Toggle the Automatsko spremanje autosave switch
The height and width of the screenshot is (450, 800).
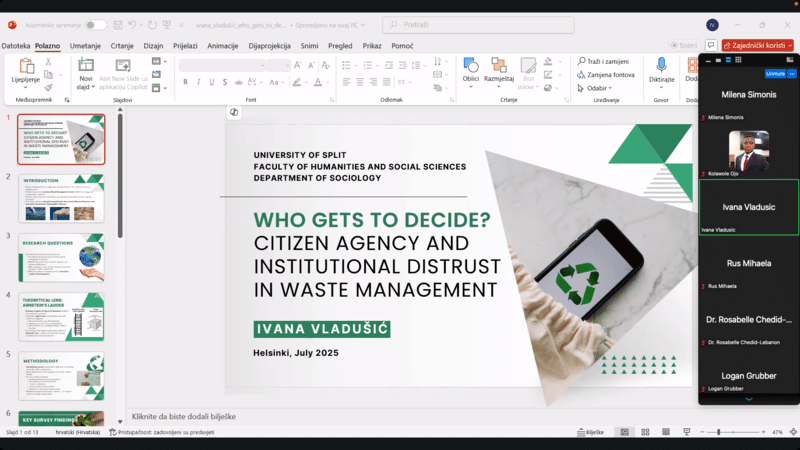(x=96, y=25)
